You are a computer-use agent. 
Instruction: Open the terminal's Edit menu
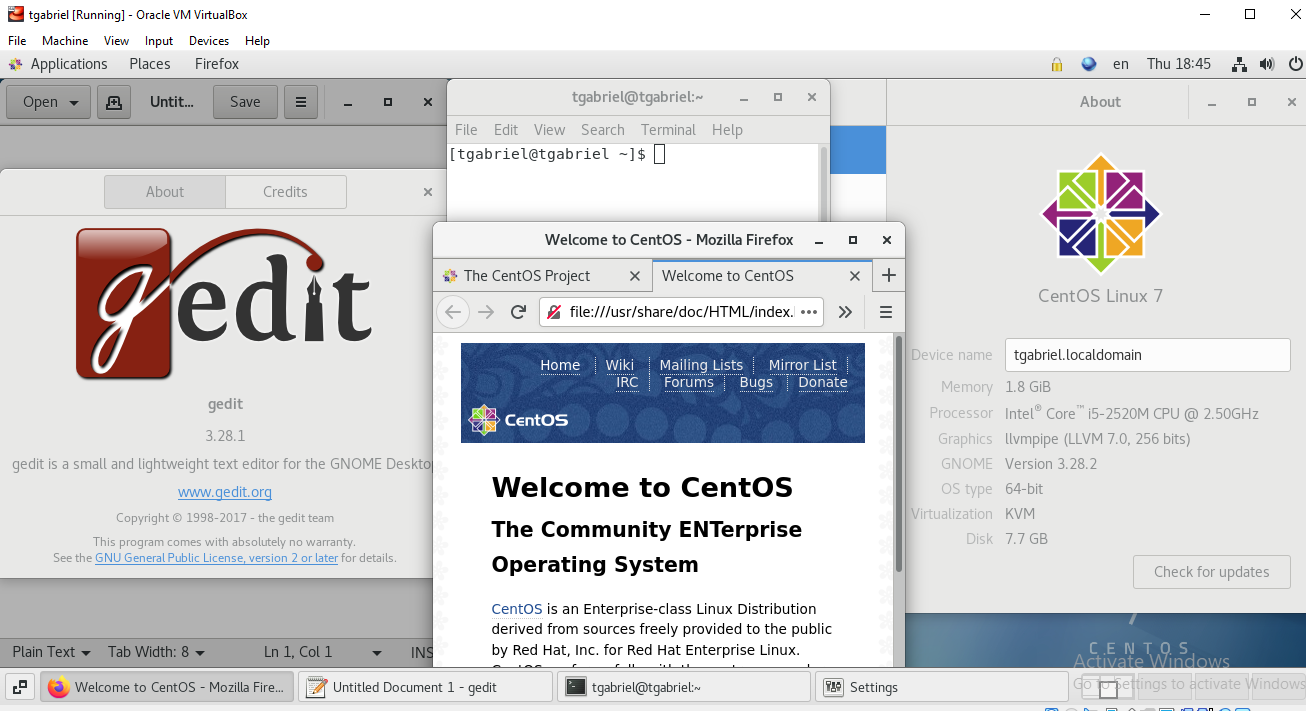coord(506,130)
